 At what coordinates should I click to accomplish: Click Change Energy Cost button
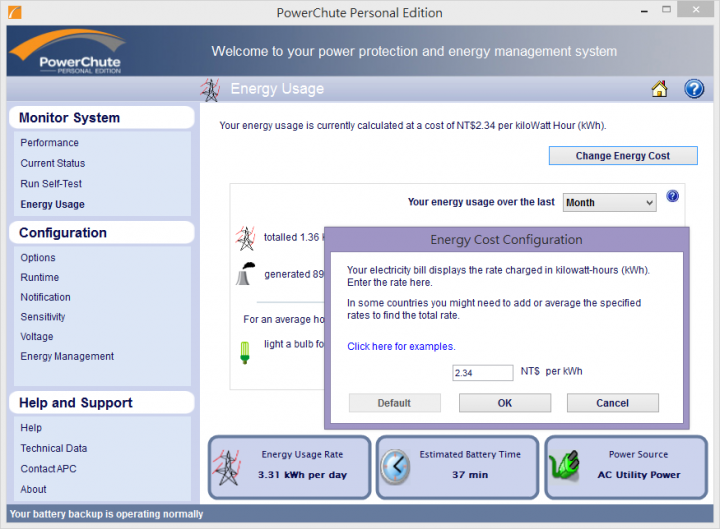point(623,156)
